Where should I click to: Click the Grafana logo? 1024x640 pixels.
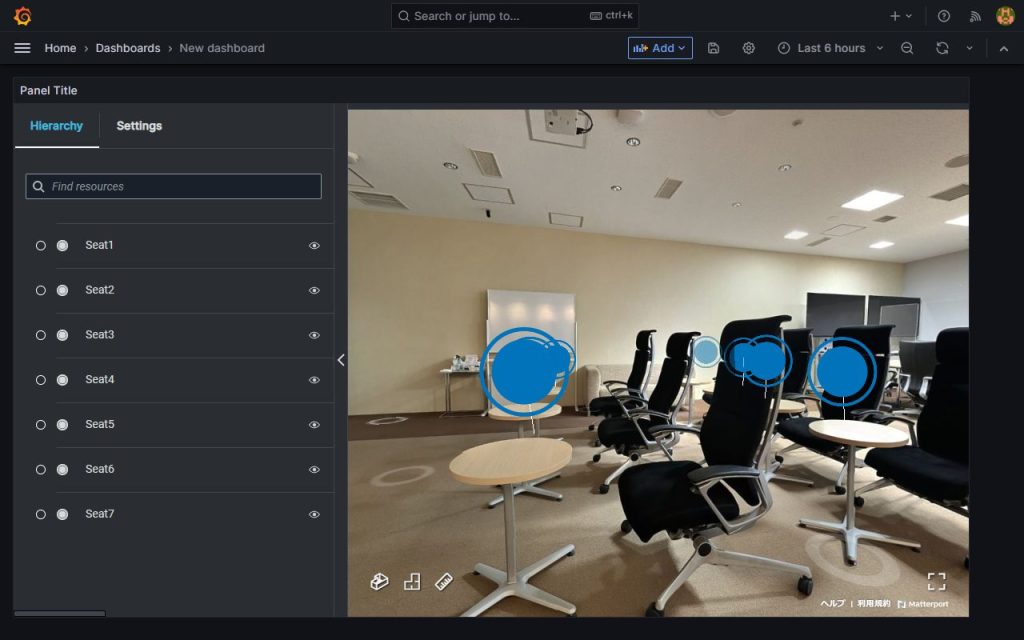pos(23,16)
